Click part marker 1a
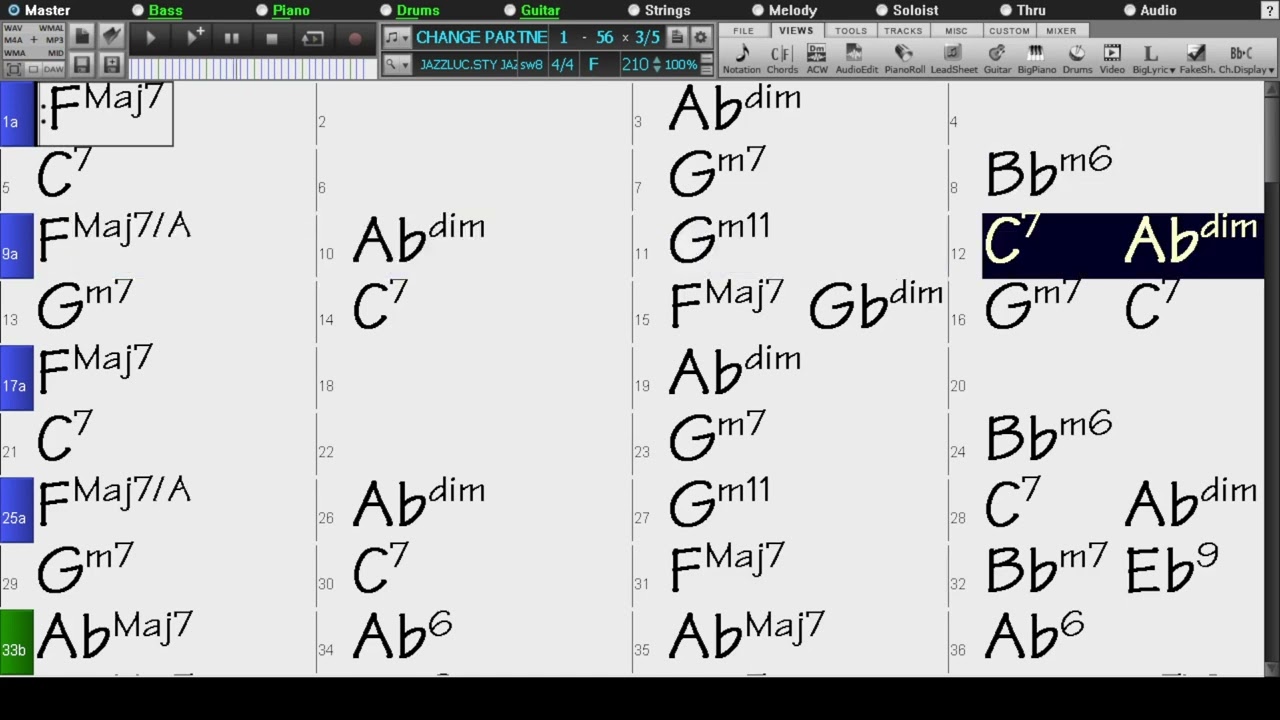The width and height of the screenshot is (1280, 720). coord(16,114)
